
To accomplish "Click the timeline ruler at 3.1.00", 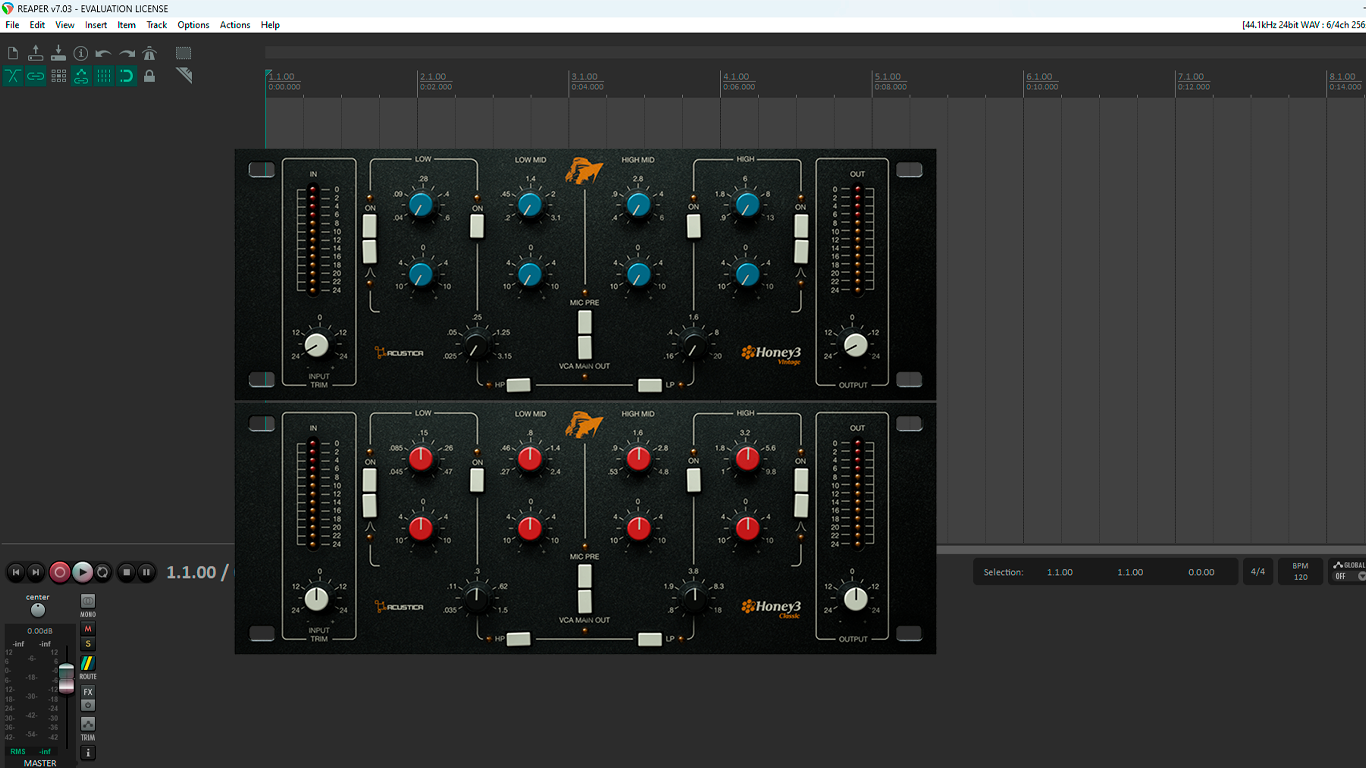I will [x=585, y=77].
